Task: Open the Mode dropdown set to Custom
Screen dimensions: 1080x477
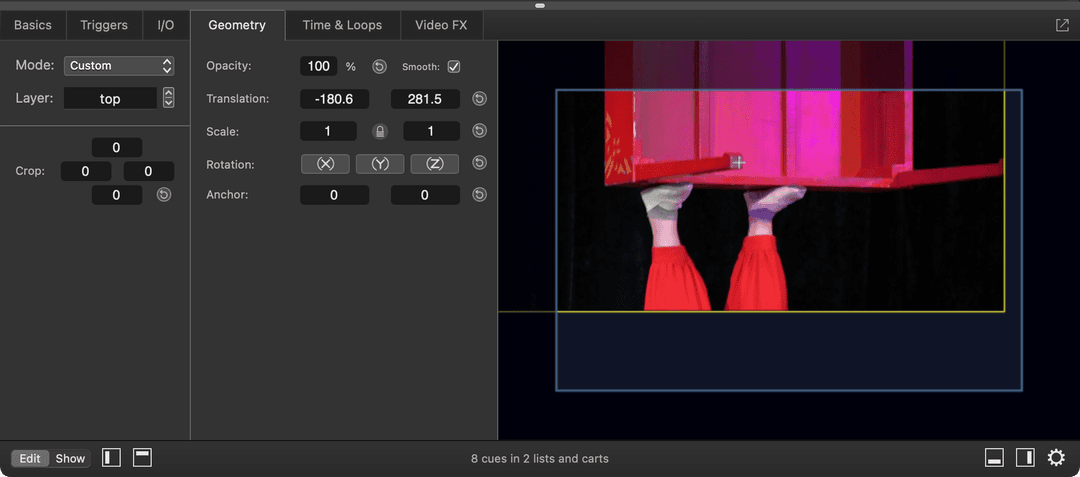Action: [x=119, y=66]
